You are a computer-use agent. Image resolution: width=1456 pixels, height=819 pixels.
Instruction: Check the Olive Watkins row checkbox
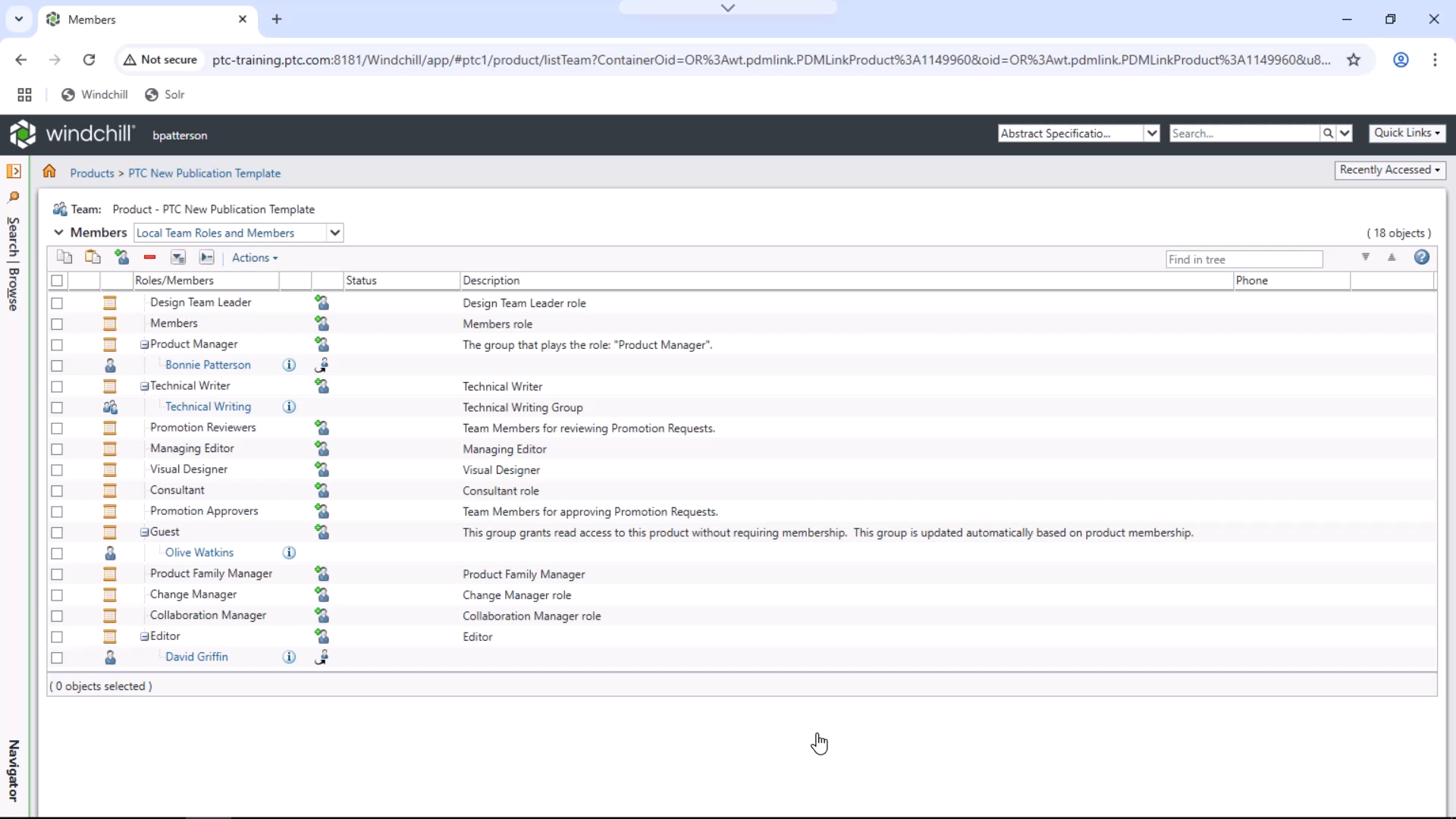point(57,554)
